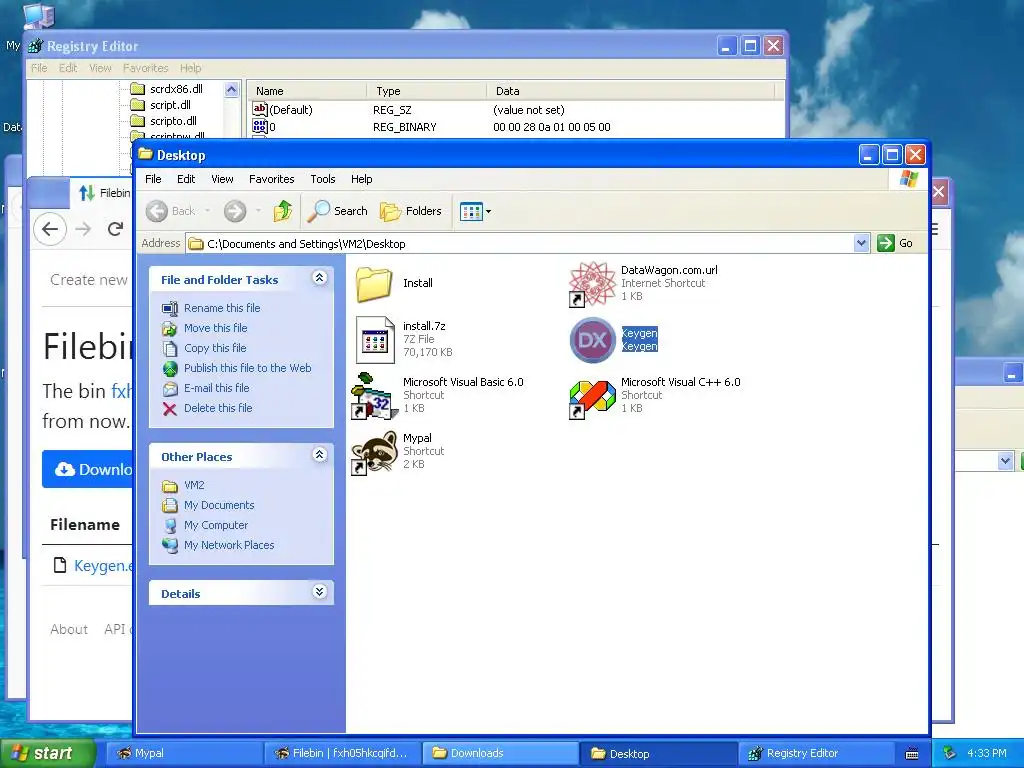Open File menu in Desktop window
This screenshot has width=1024, height=768.
click(153, 179)
